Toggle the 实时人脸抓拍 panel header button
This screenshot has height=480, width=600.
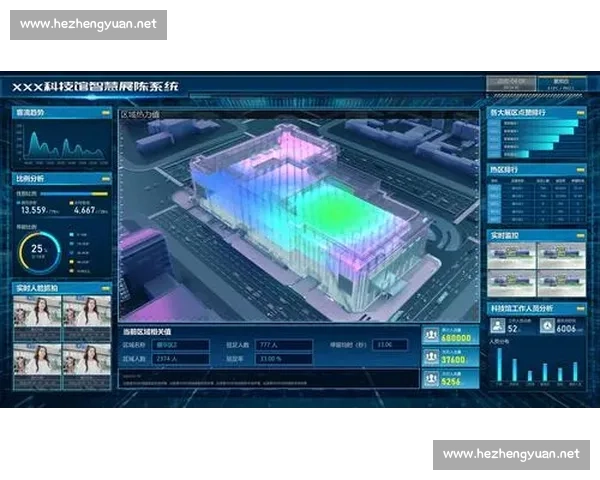tap(104, 289)
